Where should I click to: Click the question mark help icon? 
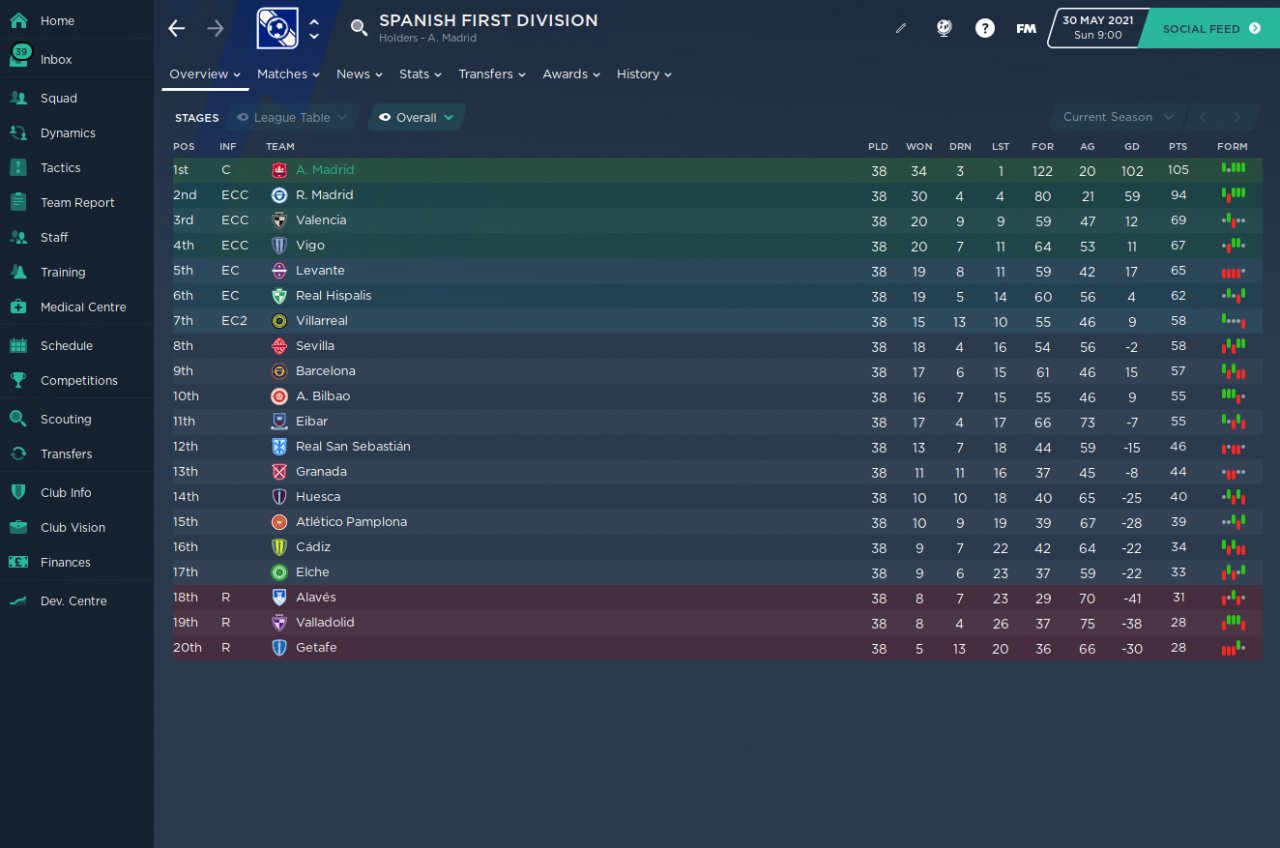click(x=985, y=29)
